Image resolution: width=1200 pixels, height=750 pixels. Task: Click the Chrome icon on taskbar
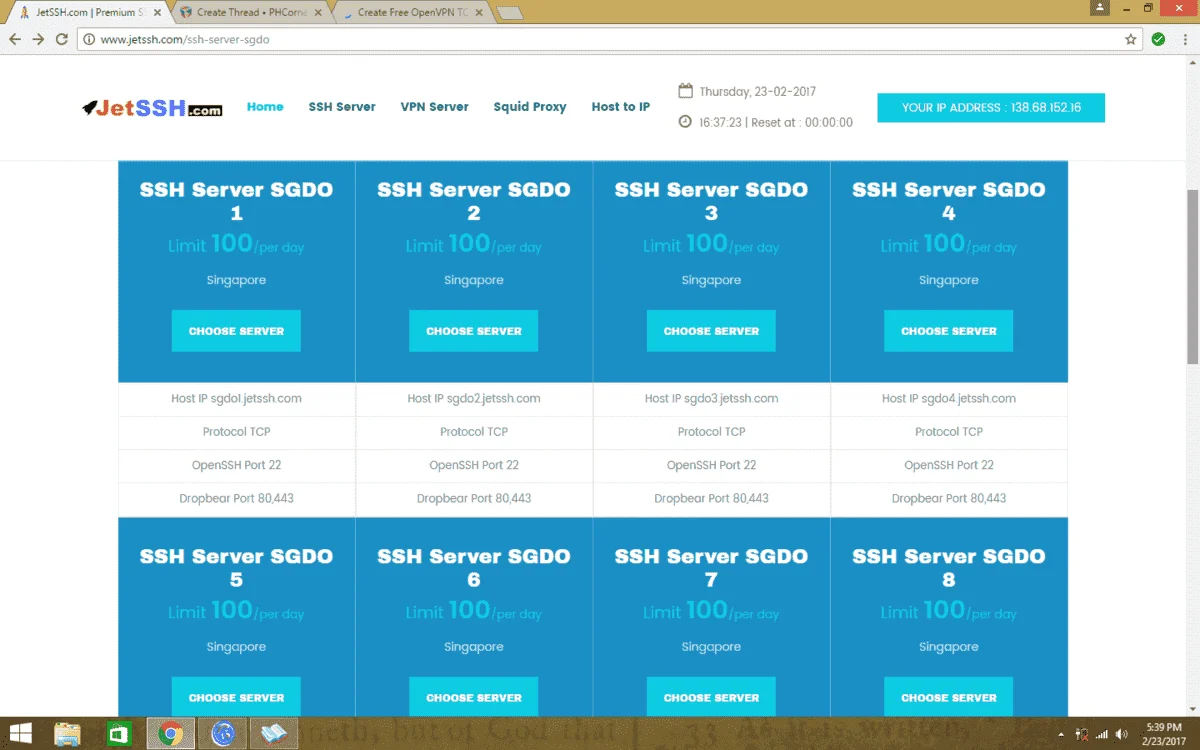pos(170,734)
